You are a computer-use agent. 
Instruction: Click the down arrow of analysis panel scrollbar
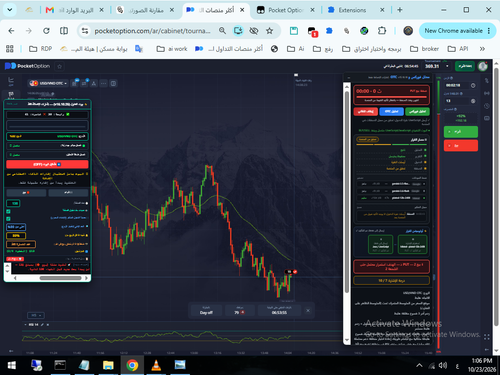tap(347, 340)
